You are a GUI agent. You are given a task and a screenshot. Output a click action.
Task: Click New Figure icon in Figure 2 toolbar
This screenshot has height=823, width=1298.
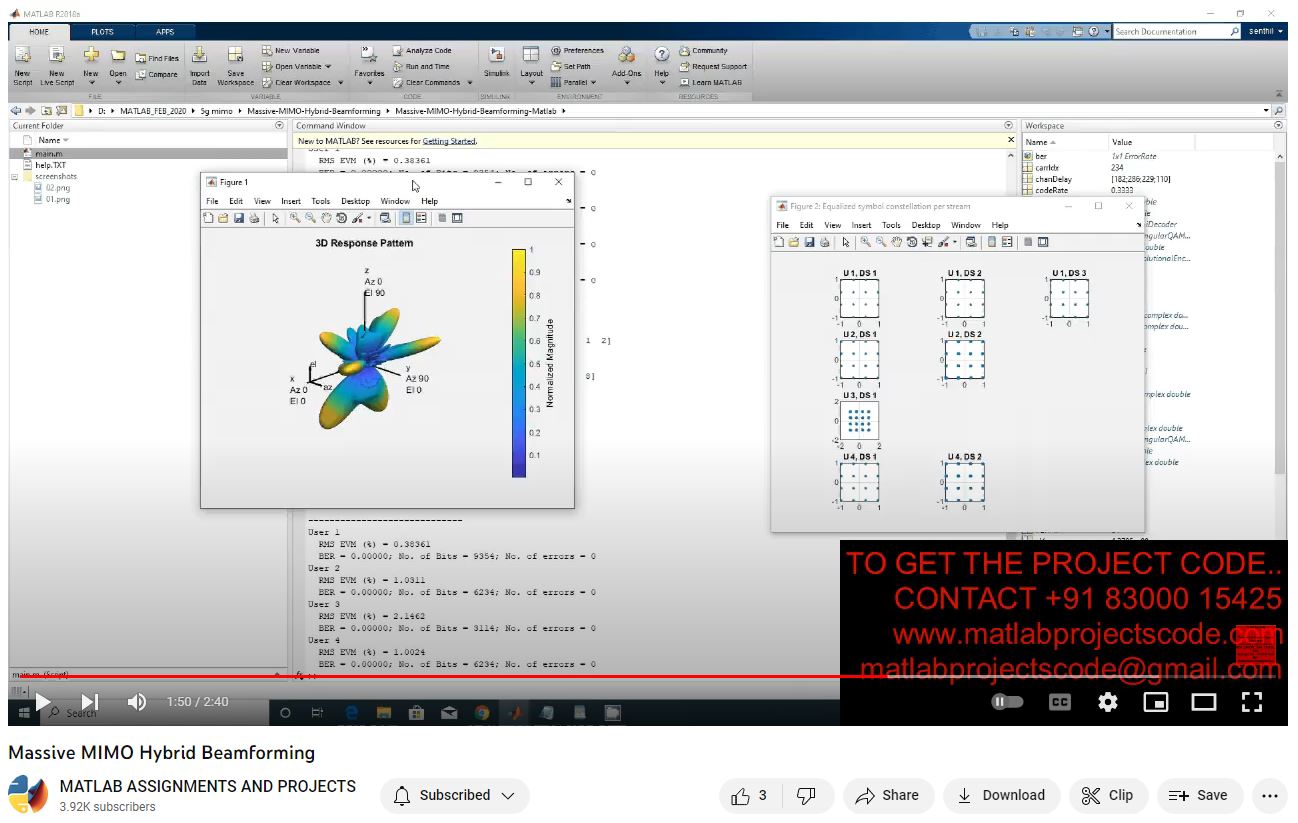pyautogui.click(x=779, y=242)
